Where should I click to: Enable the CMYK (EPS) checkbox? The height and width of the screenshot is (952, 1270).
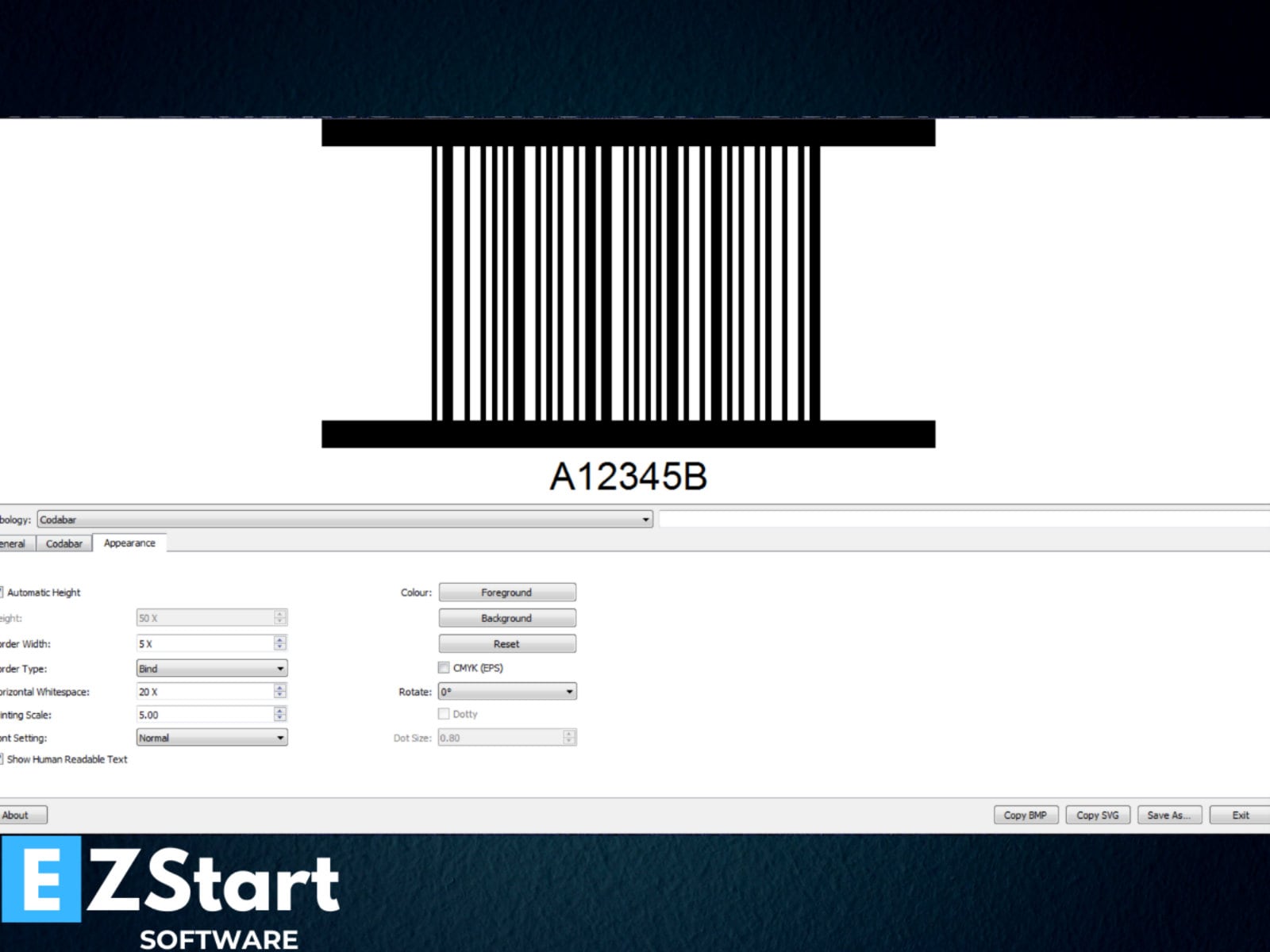click(444, 667)
